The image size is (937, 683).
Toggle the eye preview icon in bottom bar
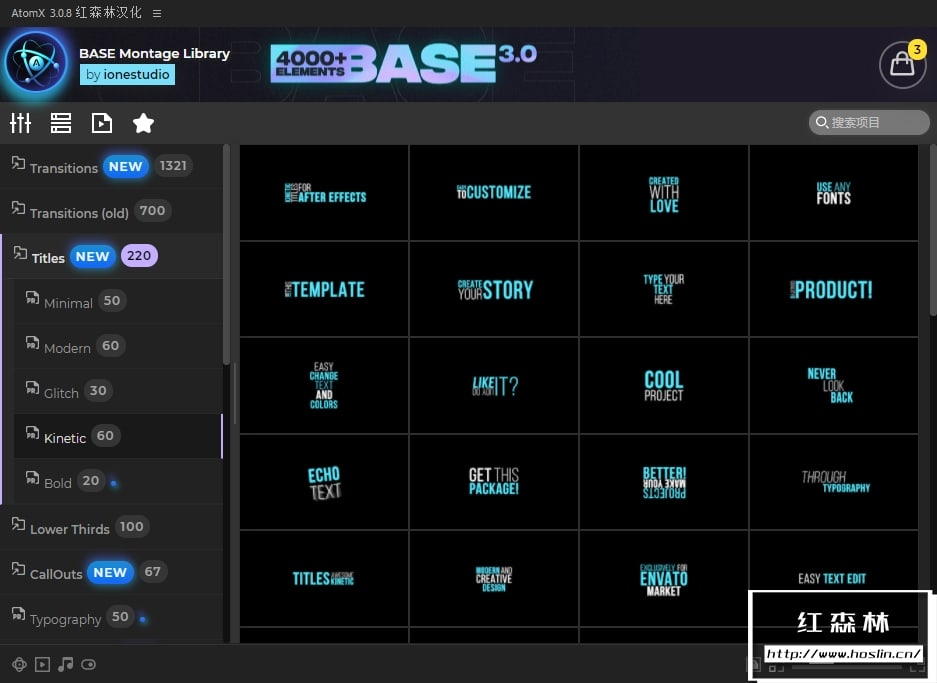(88, 664)
